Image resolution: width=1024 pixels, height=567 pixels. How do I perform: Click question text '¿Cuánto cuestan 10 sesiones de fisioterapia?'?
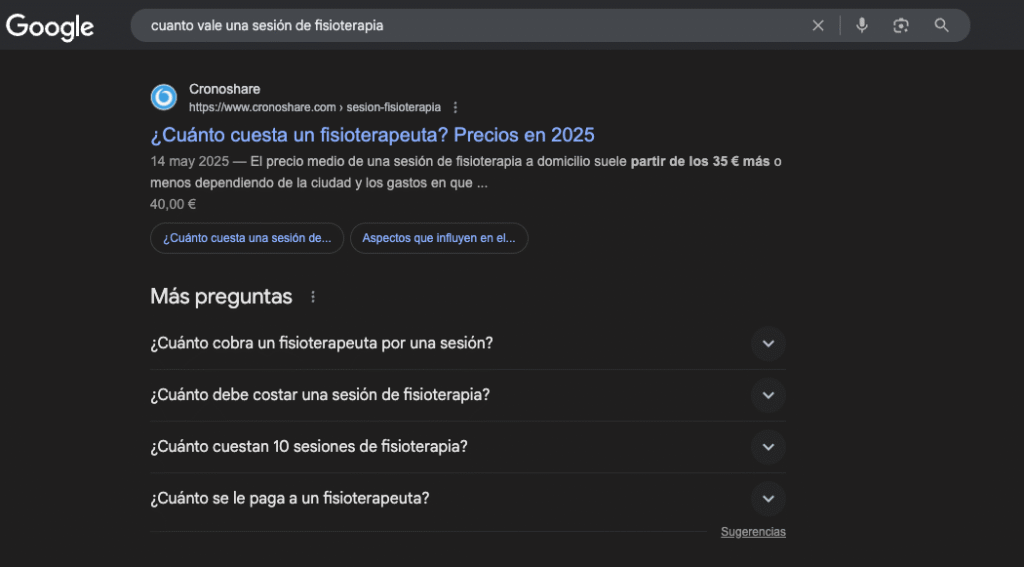tap(309, 446)
